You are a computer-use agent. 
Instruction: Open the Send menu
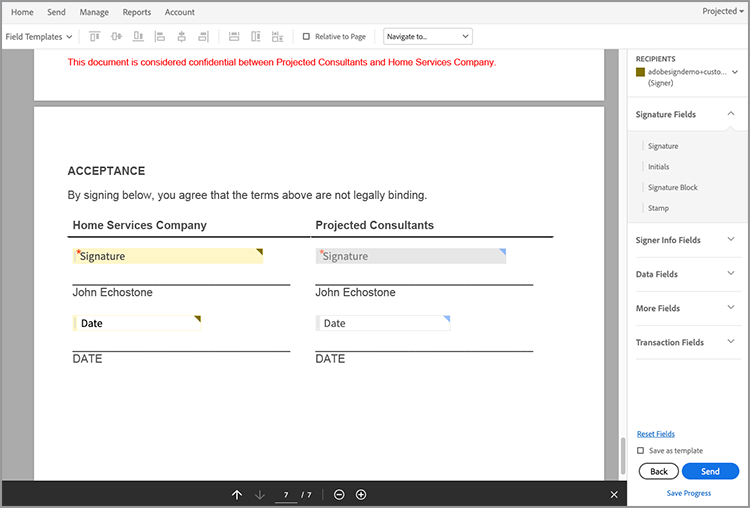(x=56, y=12)
